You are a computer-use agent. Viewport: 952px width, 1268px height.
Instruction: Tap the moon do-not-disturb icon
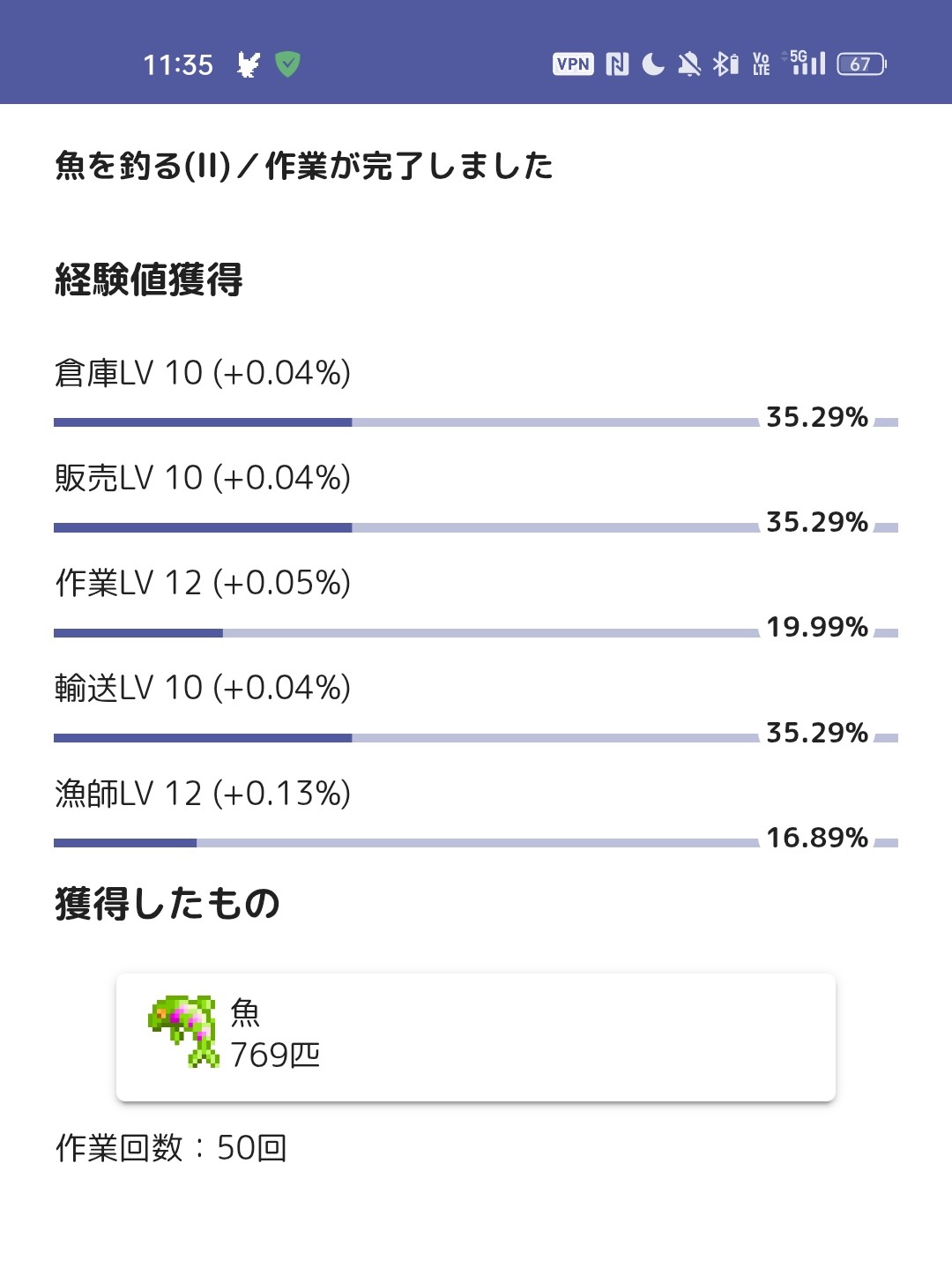pyautogui.click(x=653, y=63)
